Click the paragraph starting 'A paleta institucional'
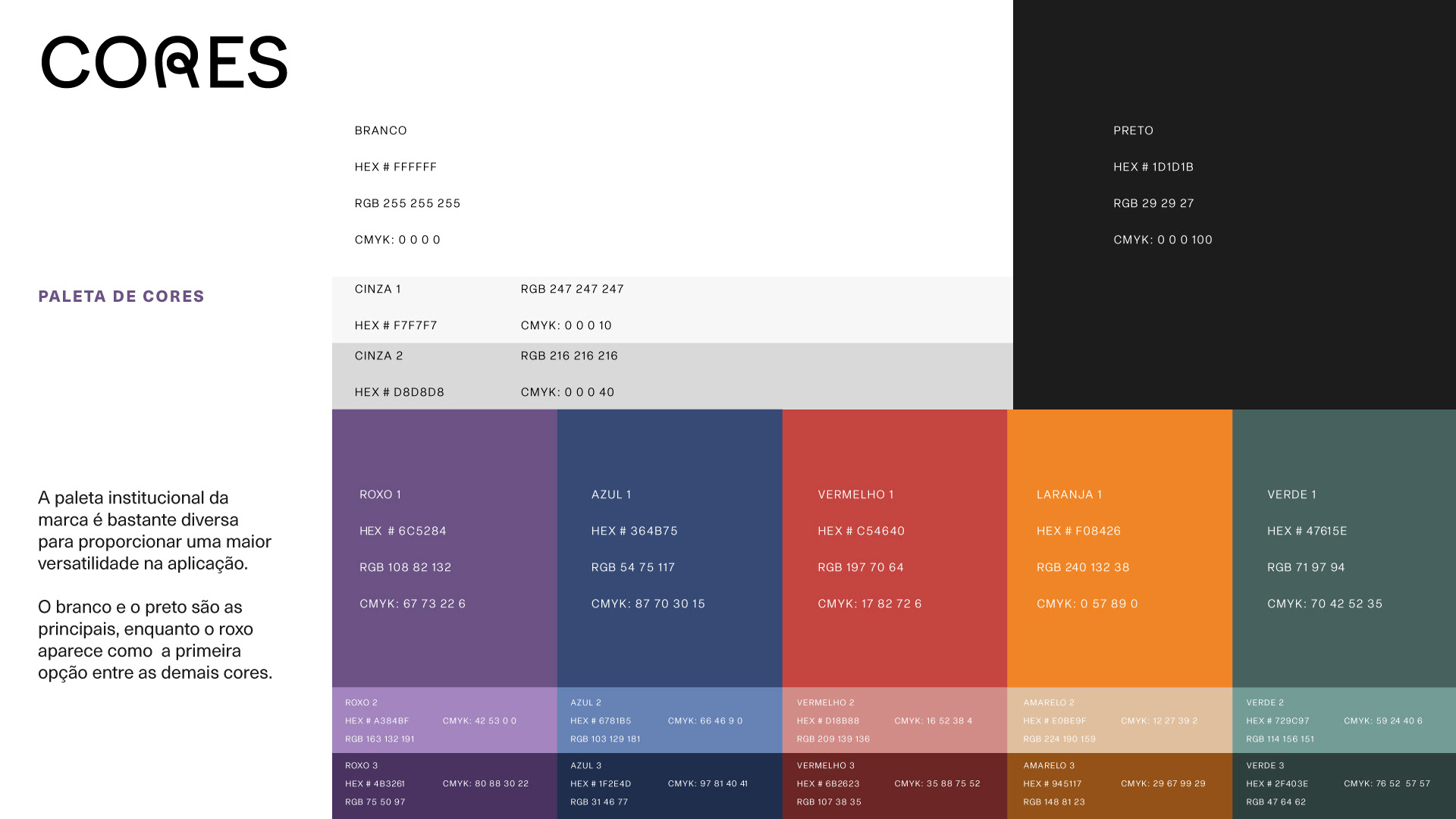This screenshot has width=1456, height=819. (155, 531)
